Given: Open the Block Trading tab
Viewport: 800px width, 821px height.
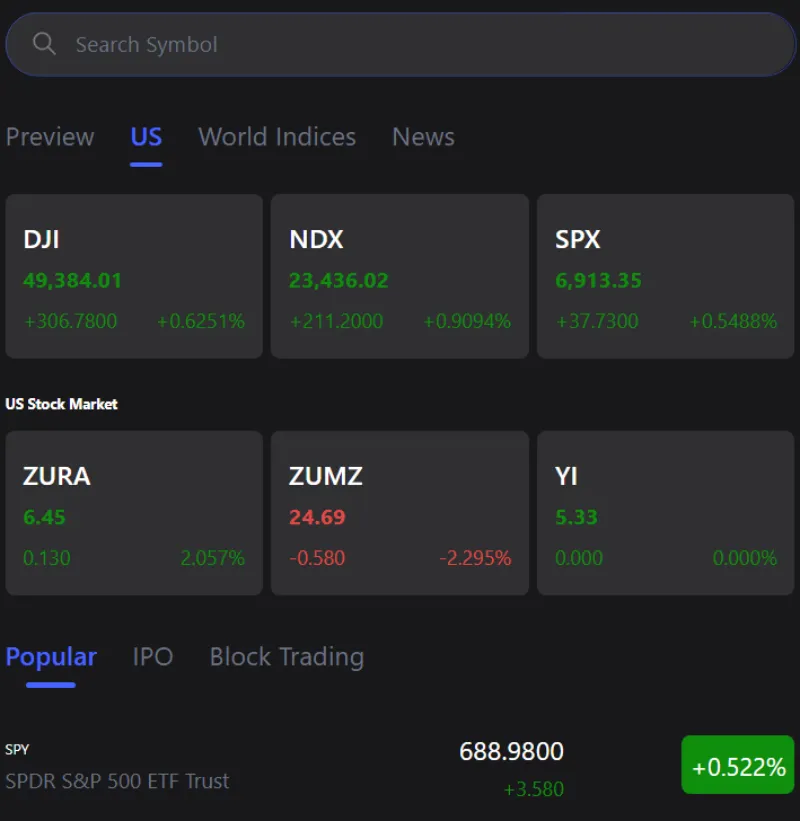Looking at the screenshot, I should pos(287,657).
